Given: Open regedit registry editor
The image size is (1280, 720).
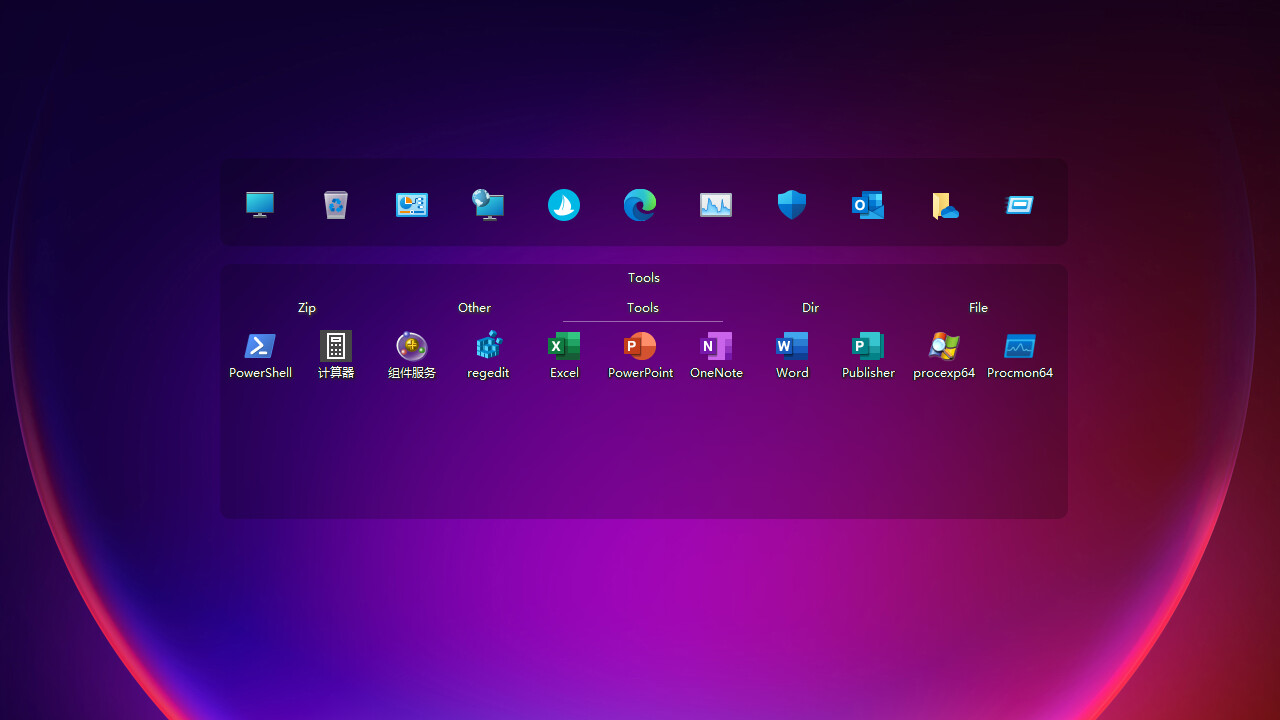Looking at the screenshot, I should pos(488,355).
